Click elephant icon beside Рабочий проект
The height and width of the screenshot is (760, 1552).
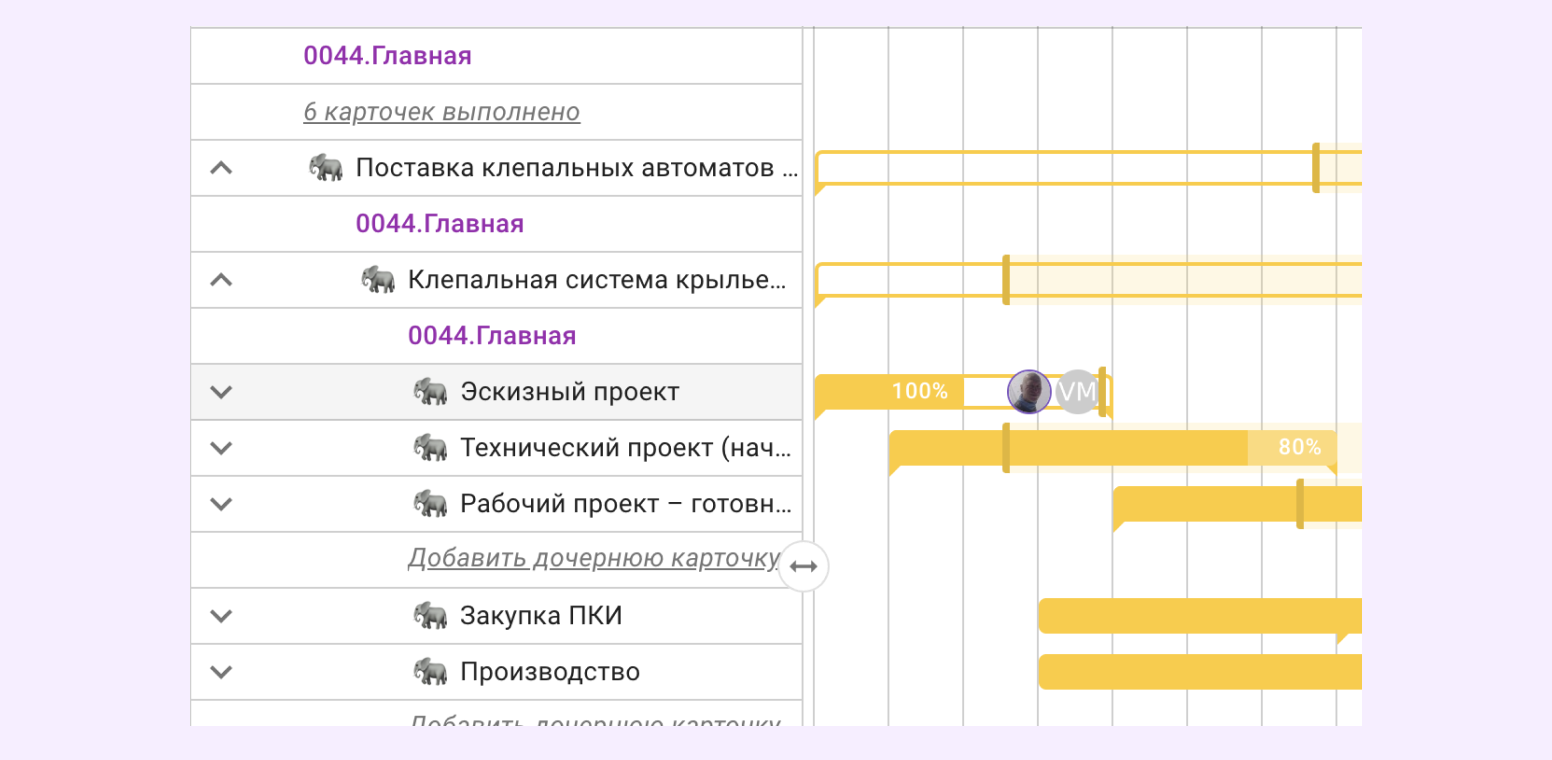(430, 504)
